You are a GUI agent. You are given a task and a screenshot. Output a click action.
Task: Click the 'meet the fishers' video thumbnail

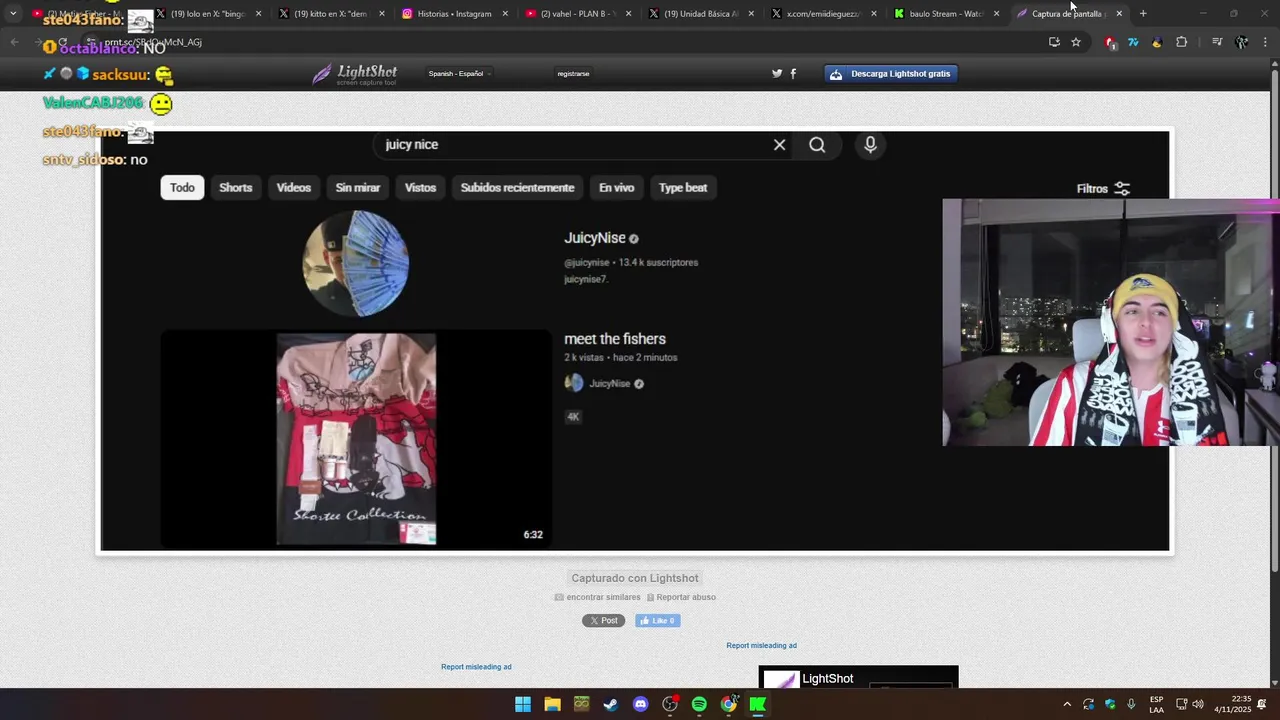coord(356,439)
